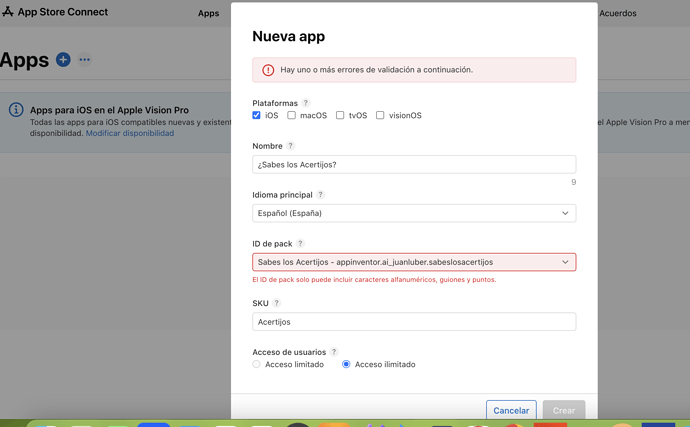Click into the SKU text field
690x427 pixels.
click(x=413, y=322)
